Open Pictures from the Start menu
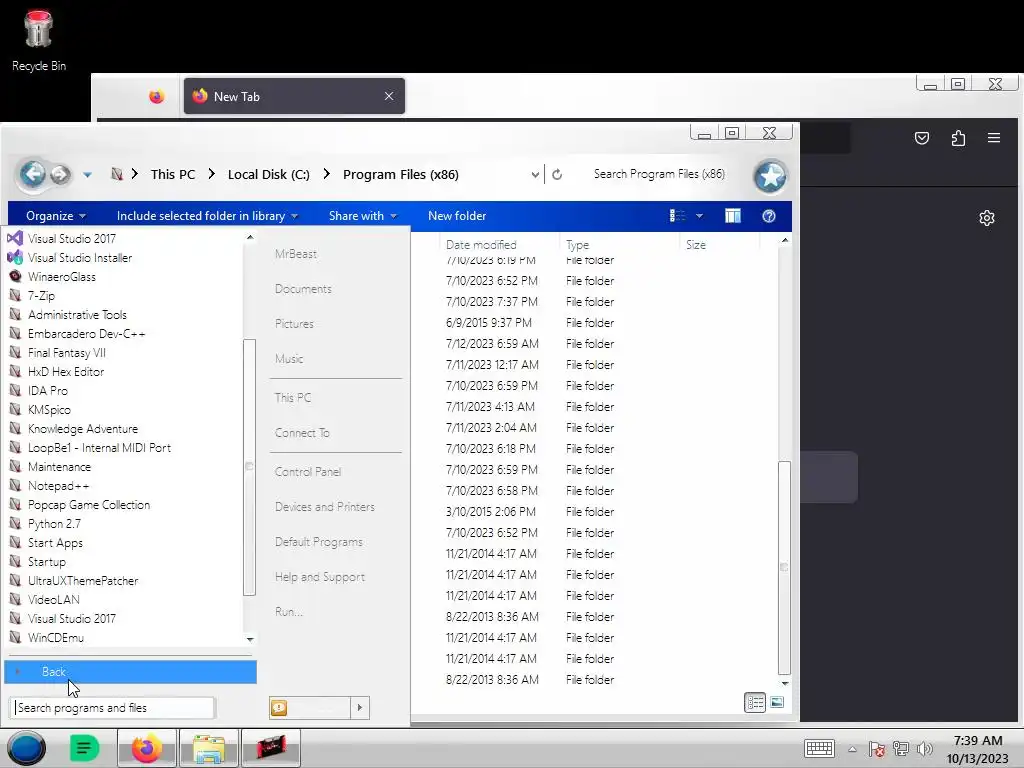The height and width of the screenshot is (768, 1024). click(294, 324)
